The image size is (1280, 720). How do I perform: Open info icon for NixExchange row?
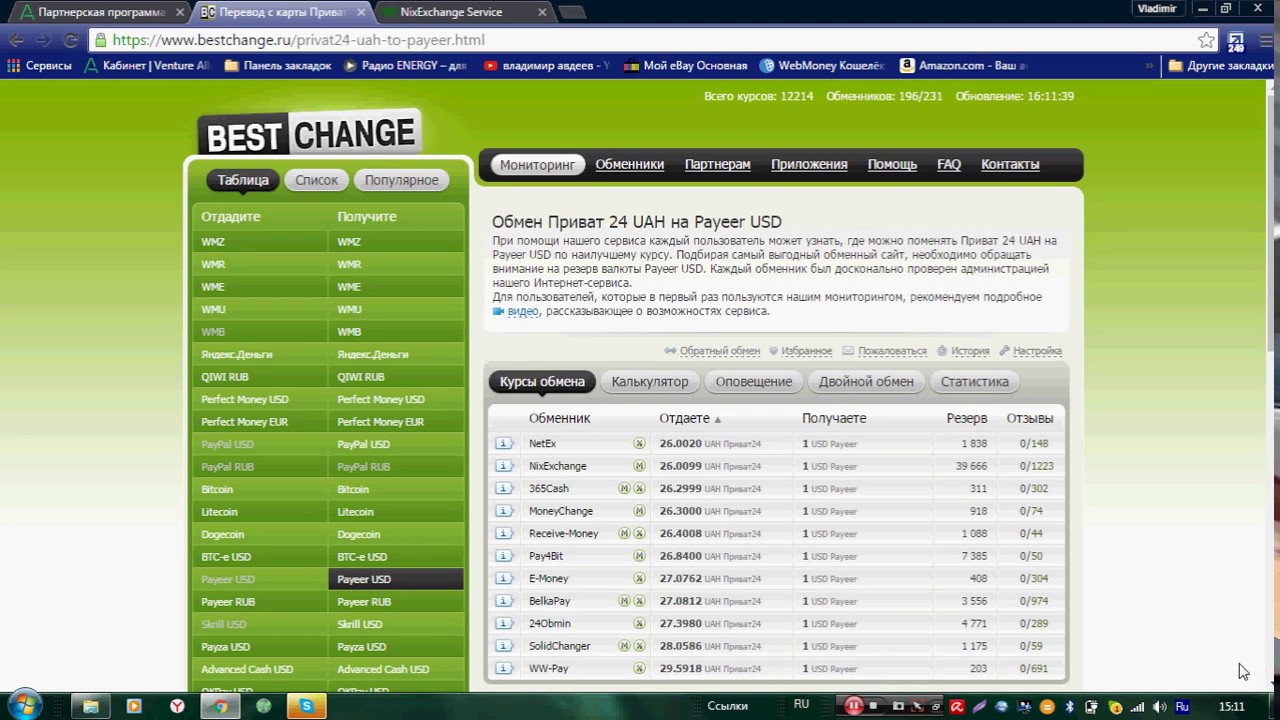pyautogui.click(x=504, y=466)
